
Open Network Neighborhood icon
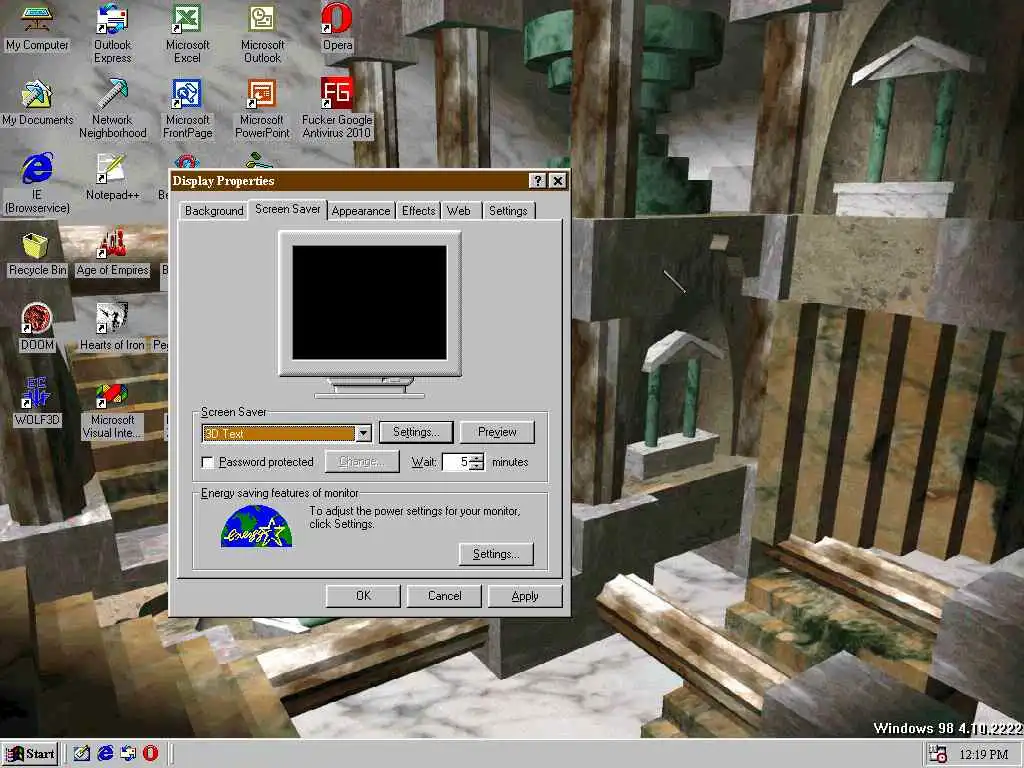112,108
